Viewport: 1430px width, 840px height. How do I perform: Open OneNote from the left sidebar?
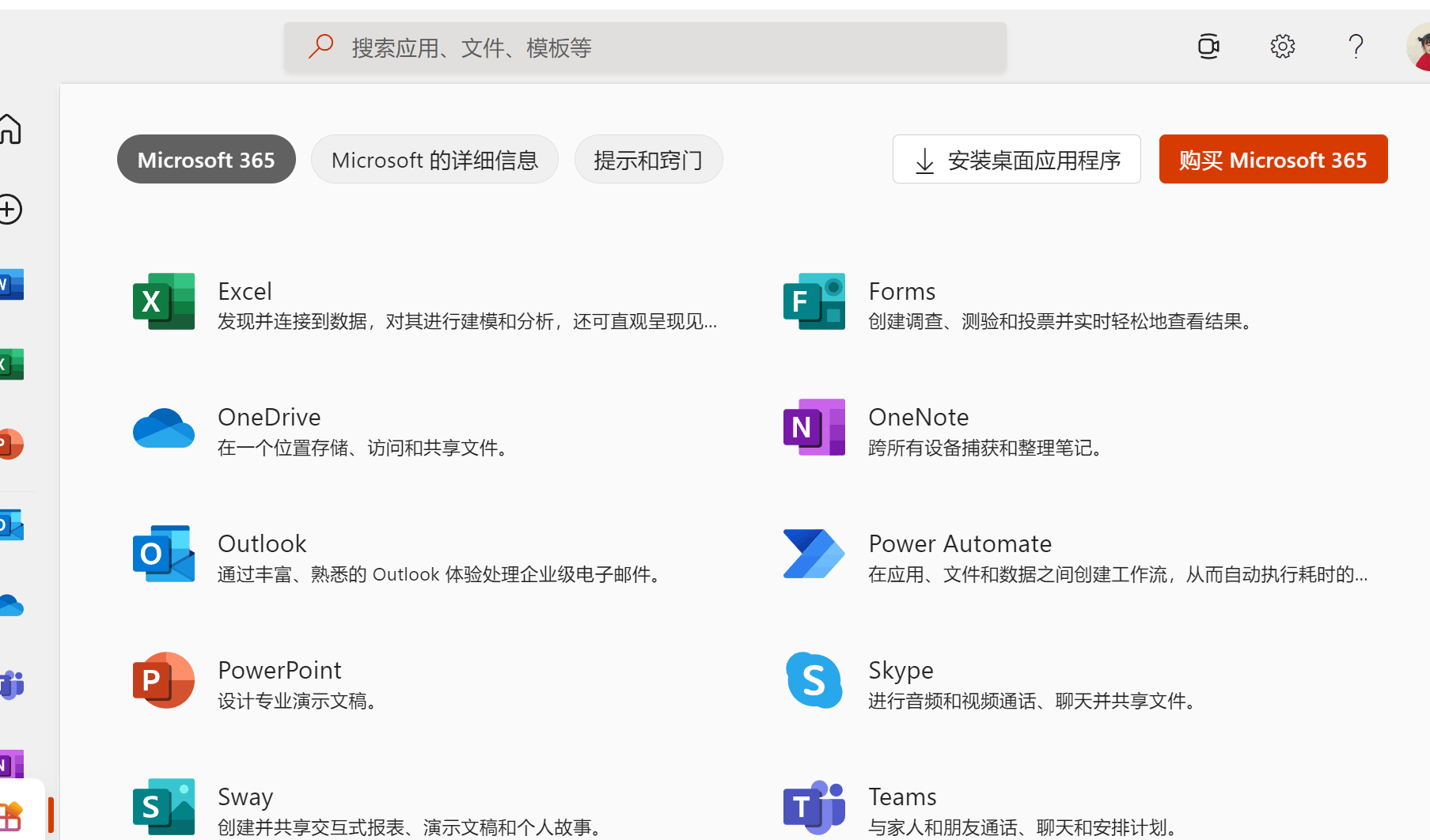11,766
